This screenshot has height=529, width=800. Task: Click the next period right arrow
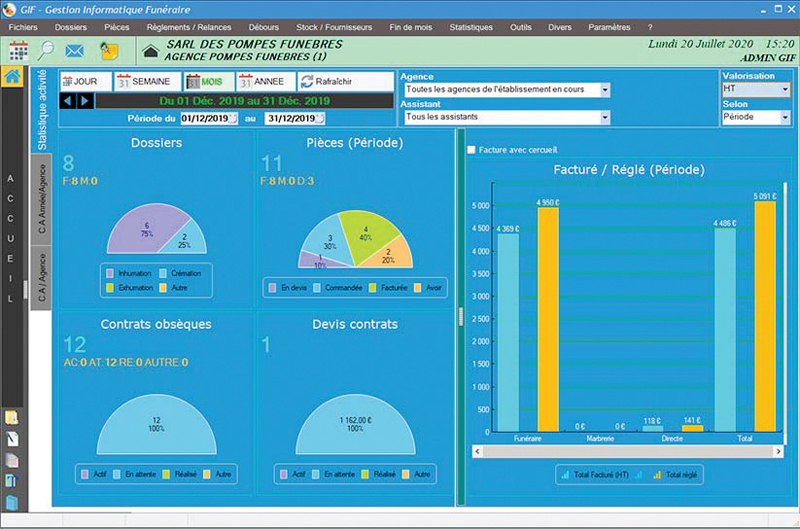[x=85, y=101]
